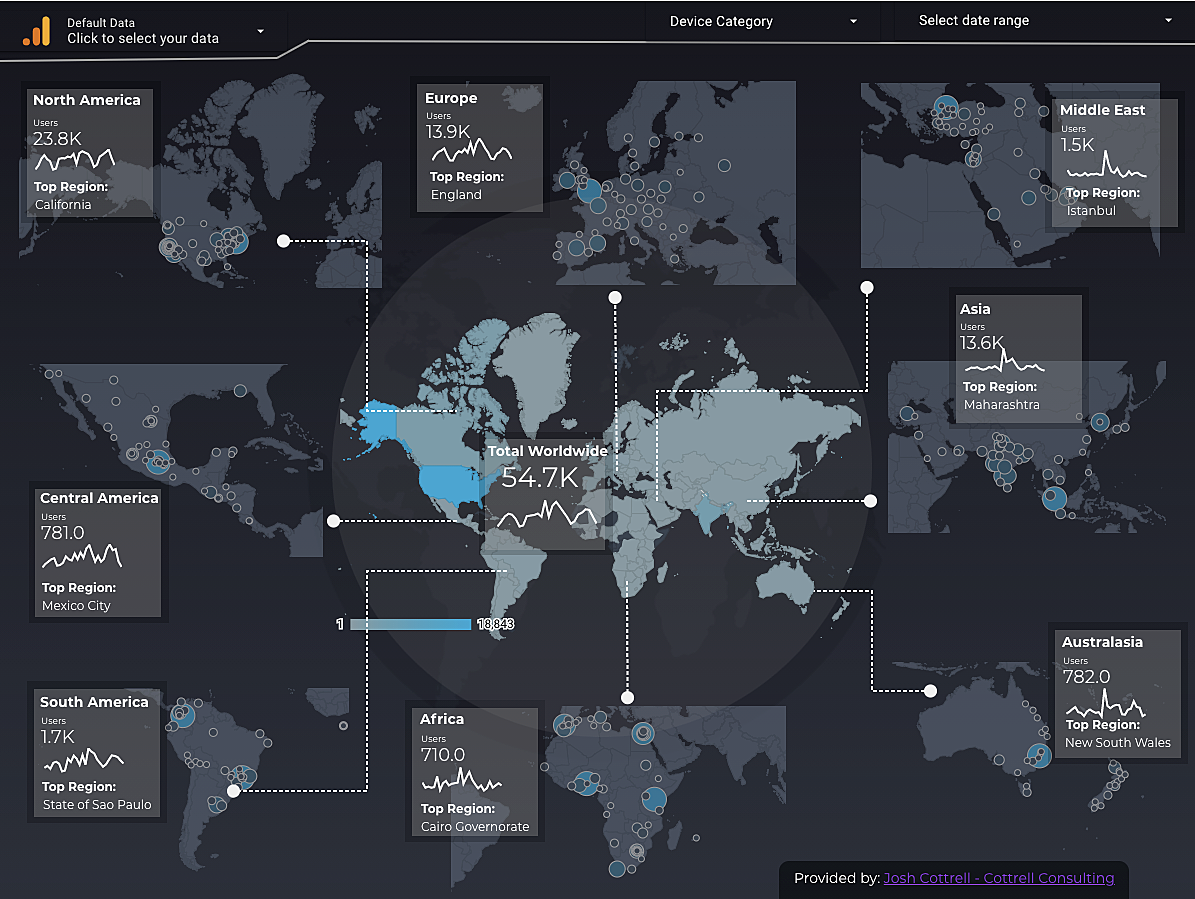Viewport: 1195px width, 899px height.
Task: Select State of Sao Paulo in South America card
Action: pos(97,805)
